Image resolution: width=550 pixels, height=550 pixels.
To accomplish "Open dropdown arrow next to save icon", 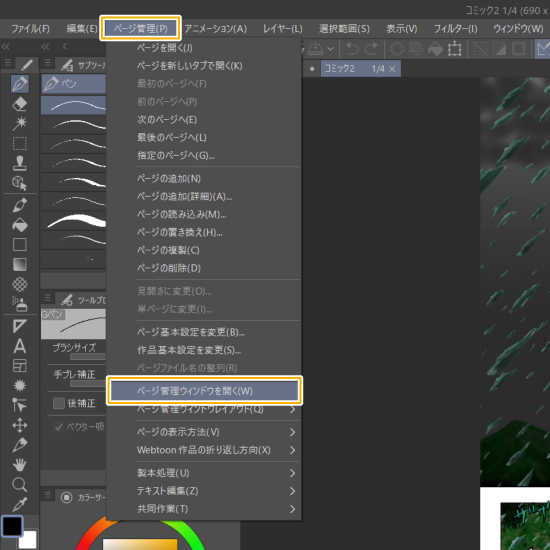I will click(330, 49).
